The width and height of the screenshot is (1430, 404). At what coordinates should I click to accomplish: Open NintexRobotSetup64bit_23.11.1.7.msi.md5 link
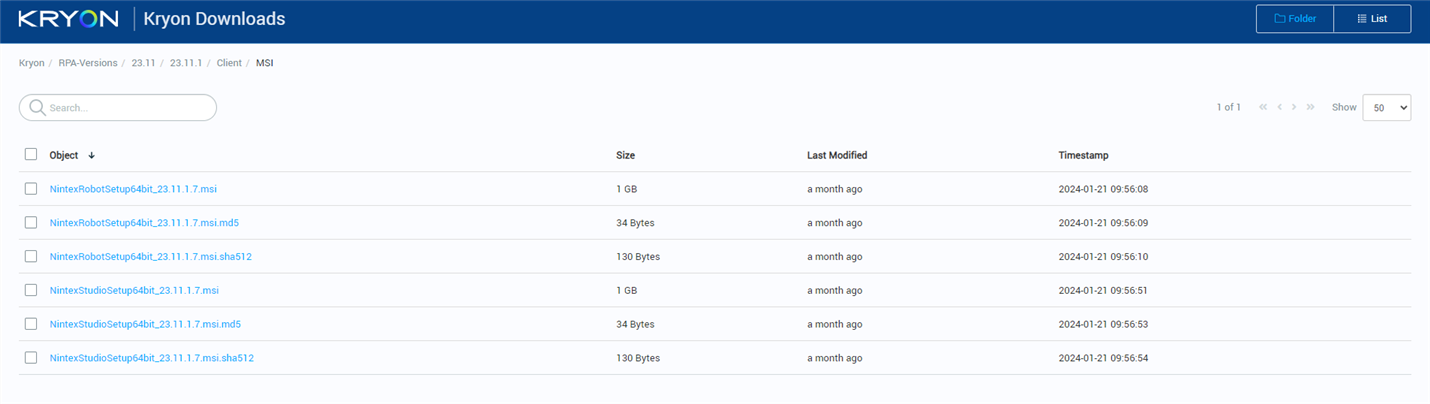tap(144, 223)
